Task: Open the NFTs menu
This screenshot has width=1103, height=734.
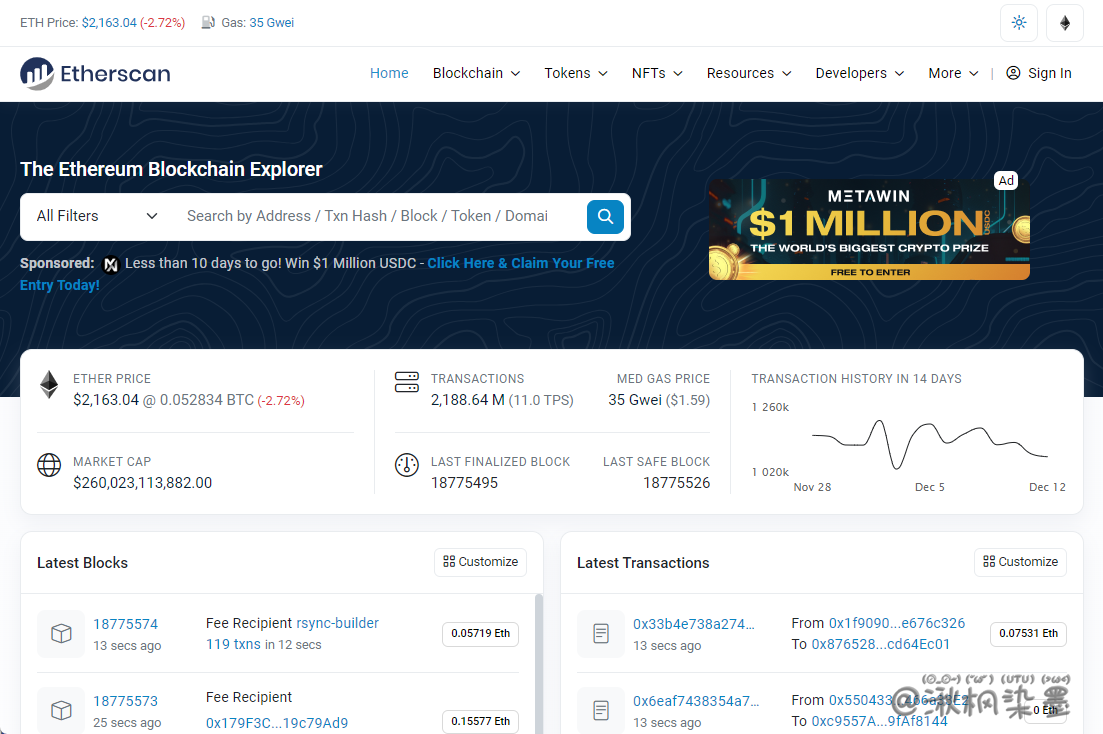Action: 656,73
